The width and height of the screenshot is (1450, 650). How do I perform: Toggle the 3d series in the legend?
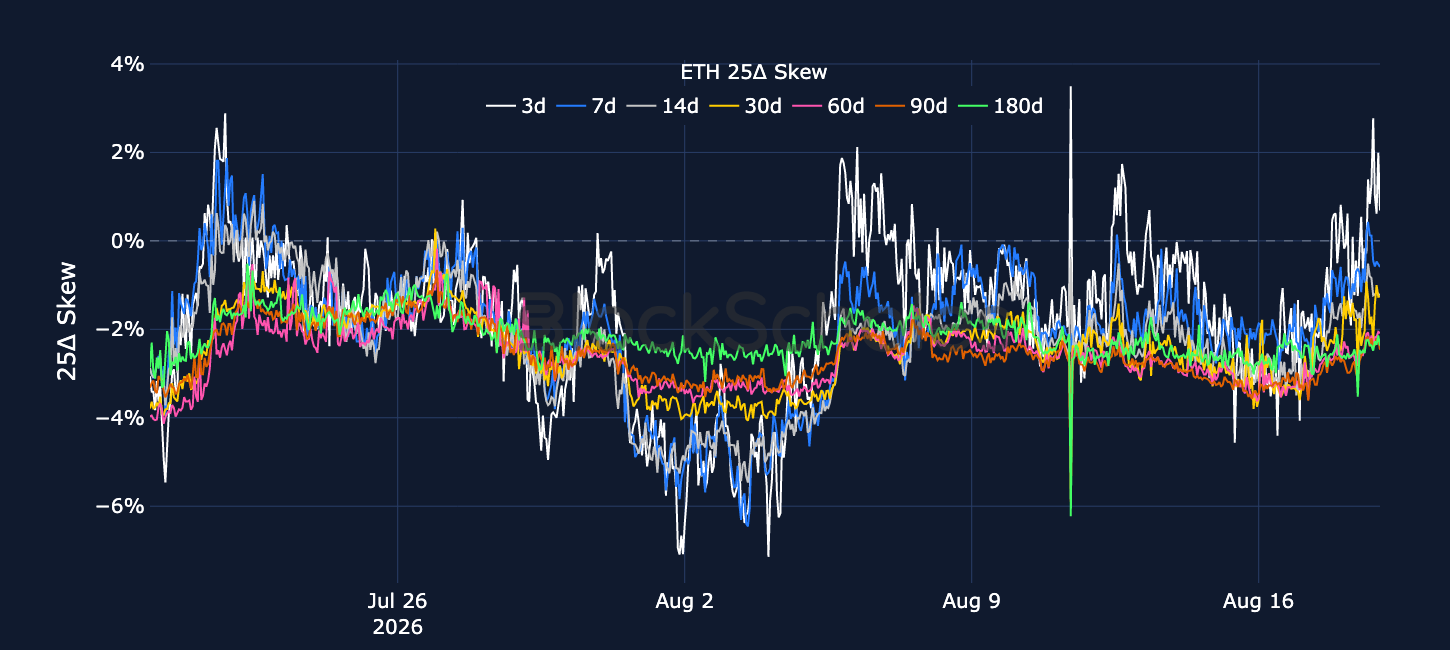pos(516,105)
